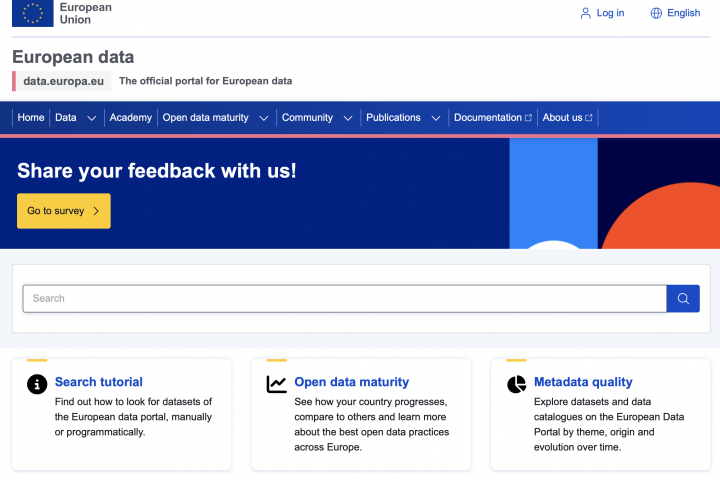Open the Home menu item
The width and height of the screenshot is (720, 480).
[x=31, y=118]
